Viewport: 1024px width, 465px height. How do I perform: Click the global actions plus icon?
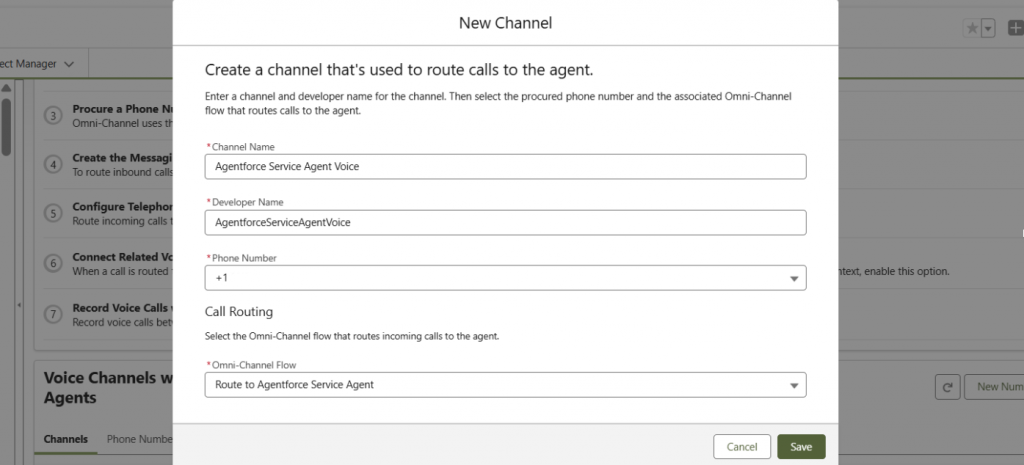tap(1016, 29)
